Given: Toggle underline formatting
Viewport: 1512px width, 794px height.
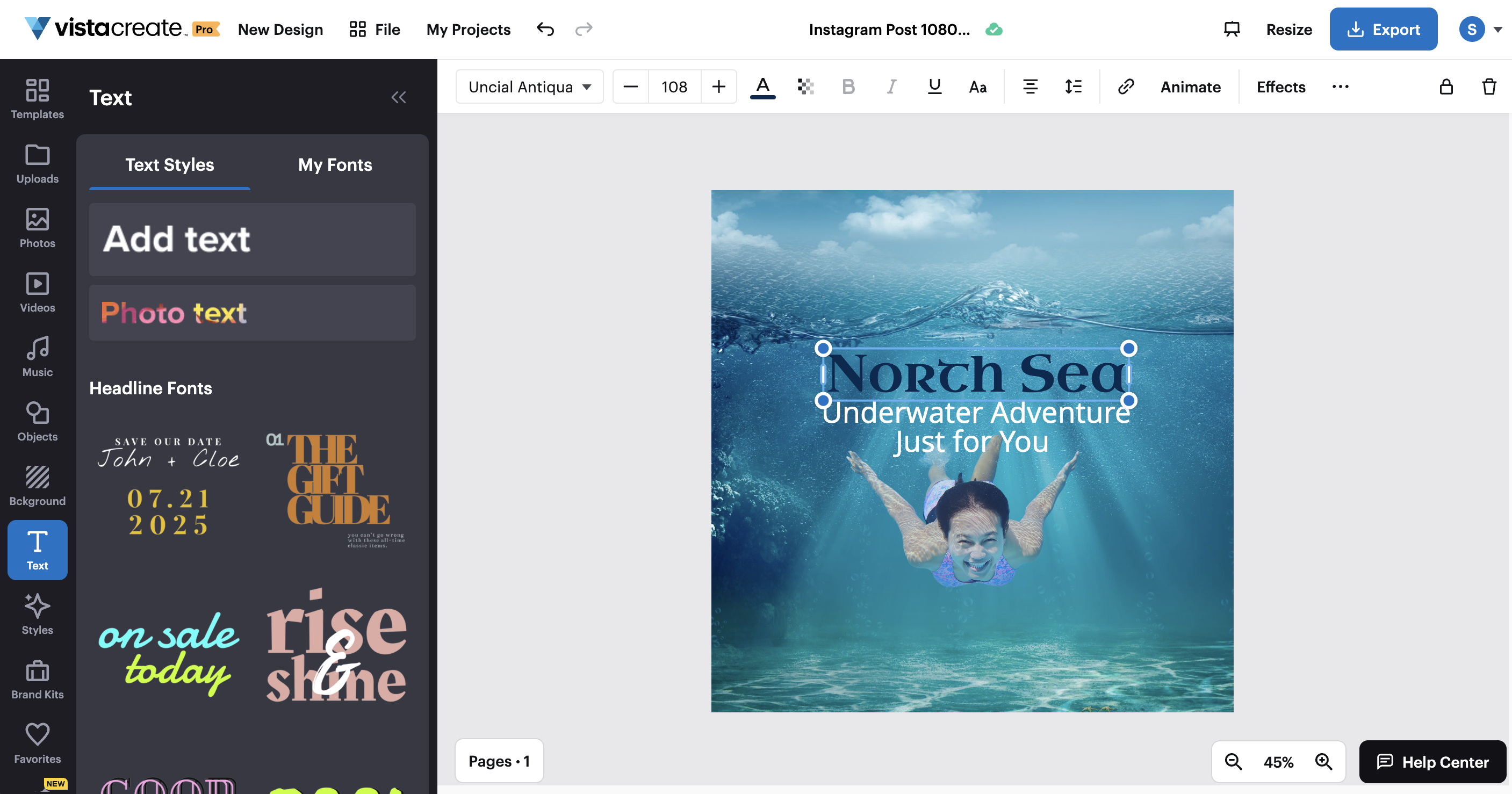Looking at the screenshot, I should pyautogui.click(x=934, y=87).
